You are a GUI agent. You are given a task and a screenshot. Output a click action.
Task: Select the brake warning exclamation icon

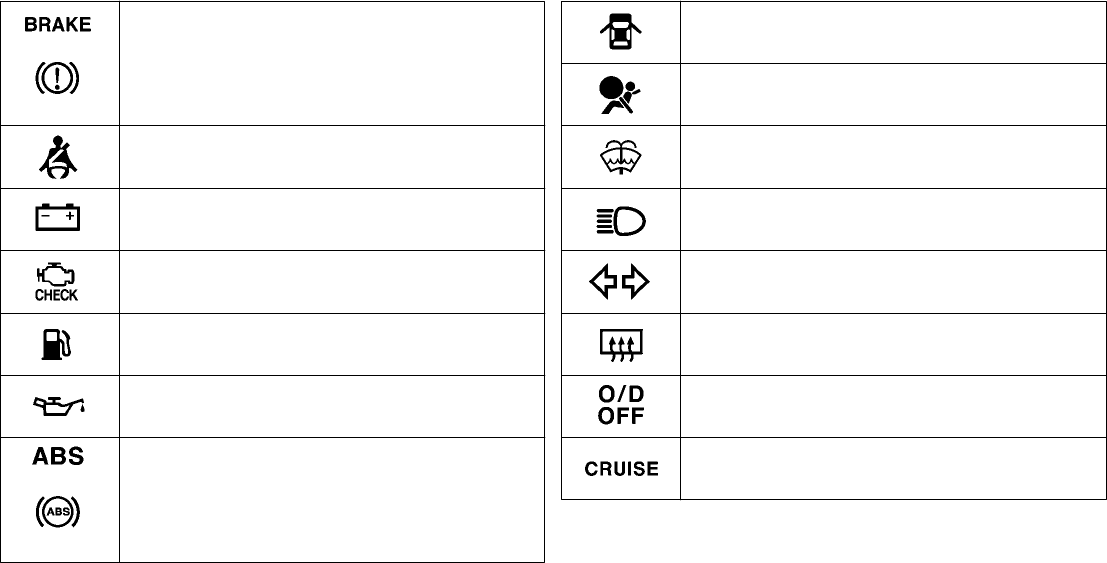(57, 78)
